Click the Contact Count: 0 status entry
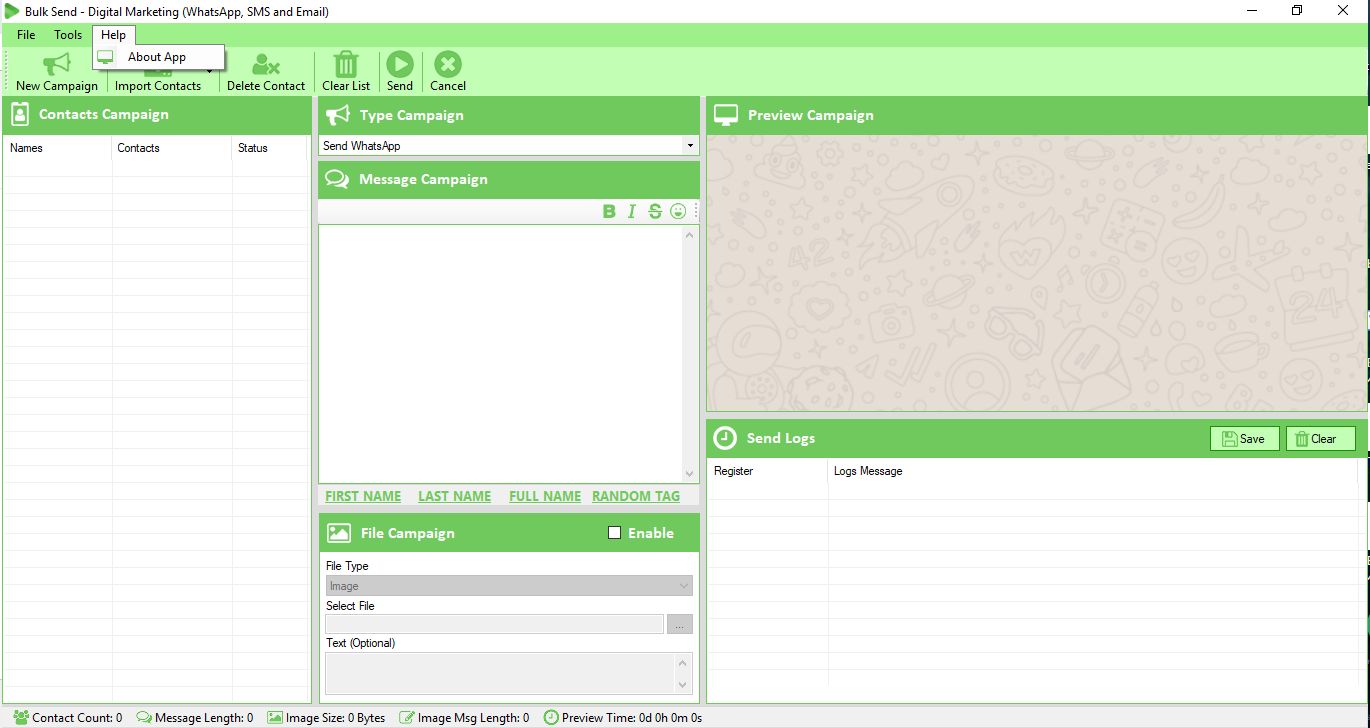The image size is (1370, 728). point(68,718)
